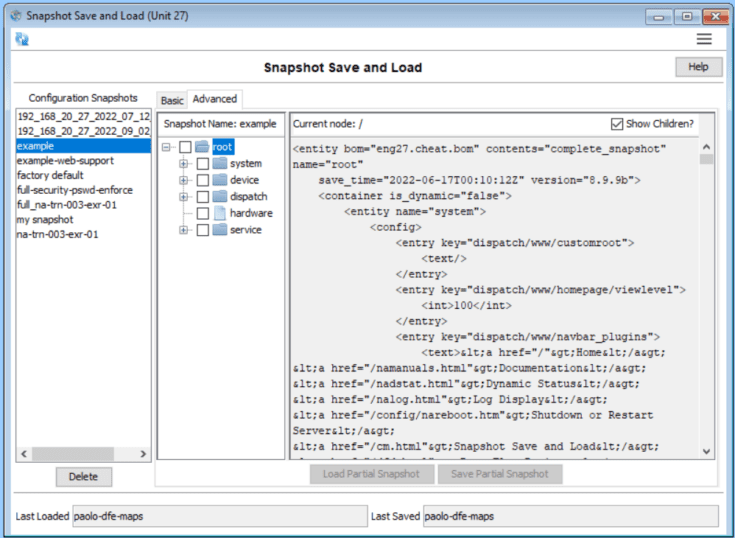
Task: Click the refresh icon in the toolbar
Action: pyautogui.click(x=22, y=39)
